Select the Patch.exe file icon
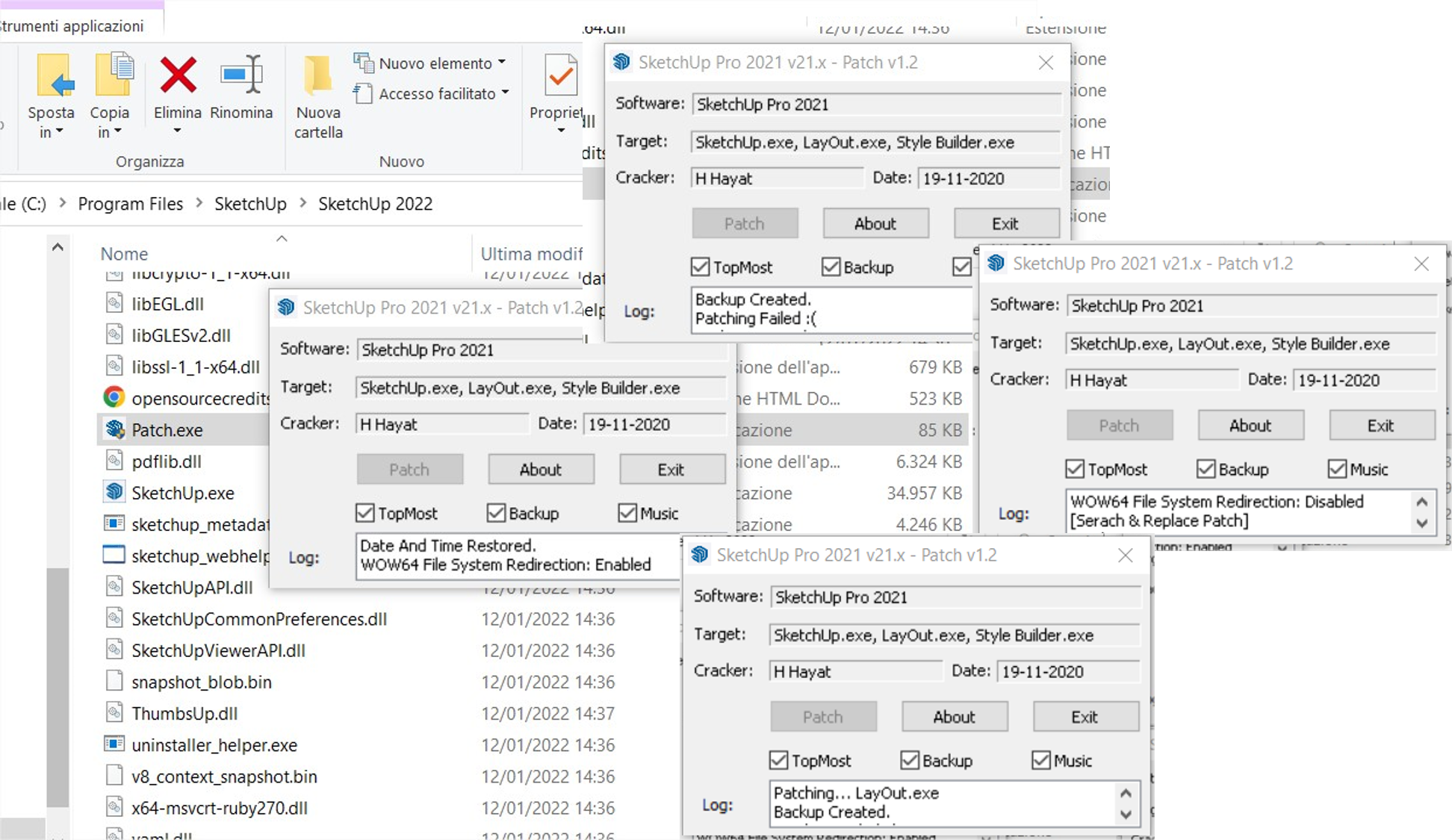The height and width of the screenshot is (840, 1452). coord(114,429)
